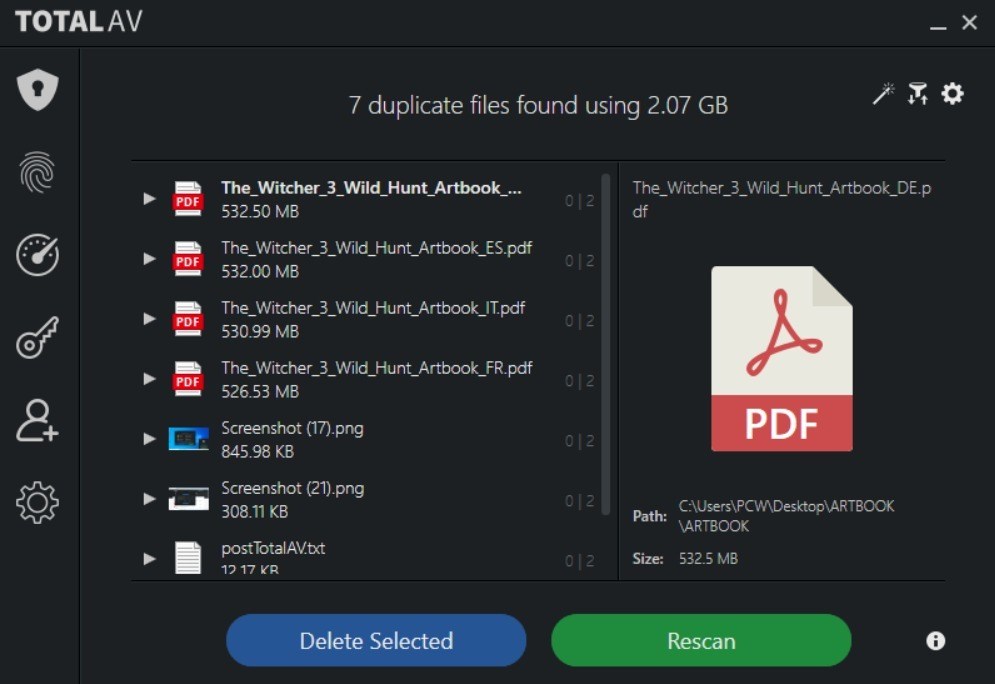The image size is (995, 684).
Task: Click the PDF icon of Artbook_FR.pdf row
Action: [188, 379]
